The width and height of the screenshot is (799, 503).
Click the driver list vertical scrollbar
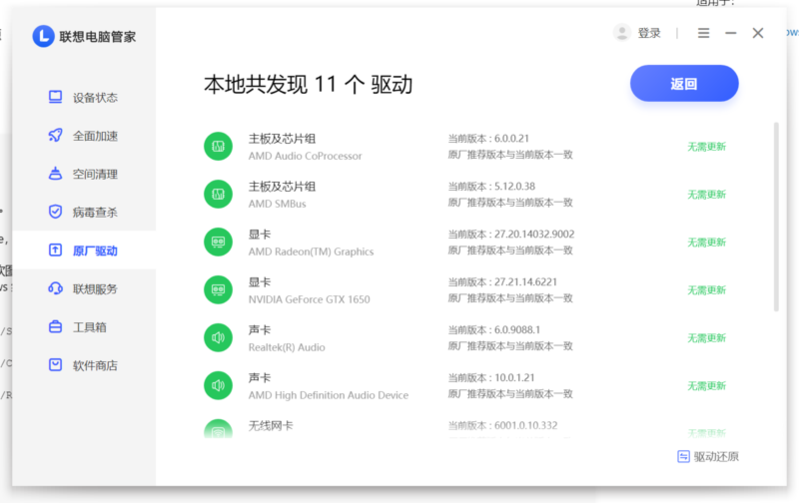coord(776,215)
